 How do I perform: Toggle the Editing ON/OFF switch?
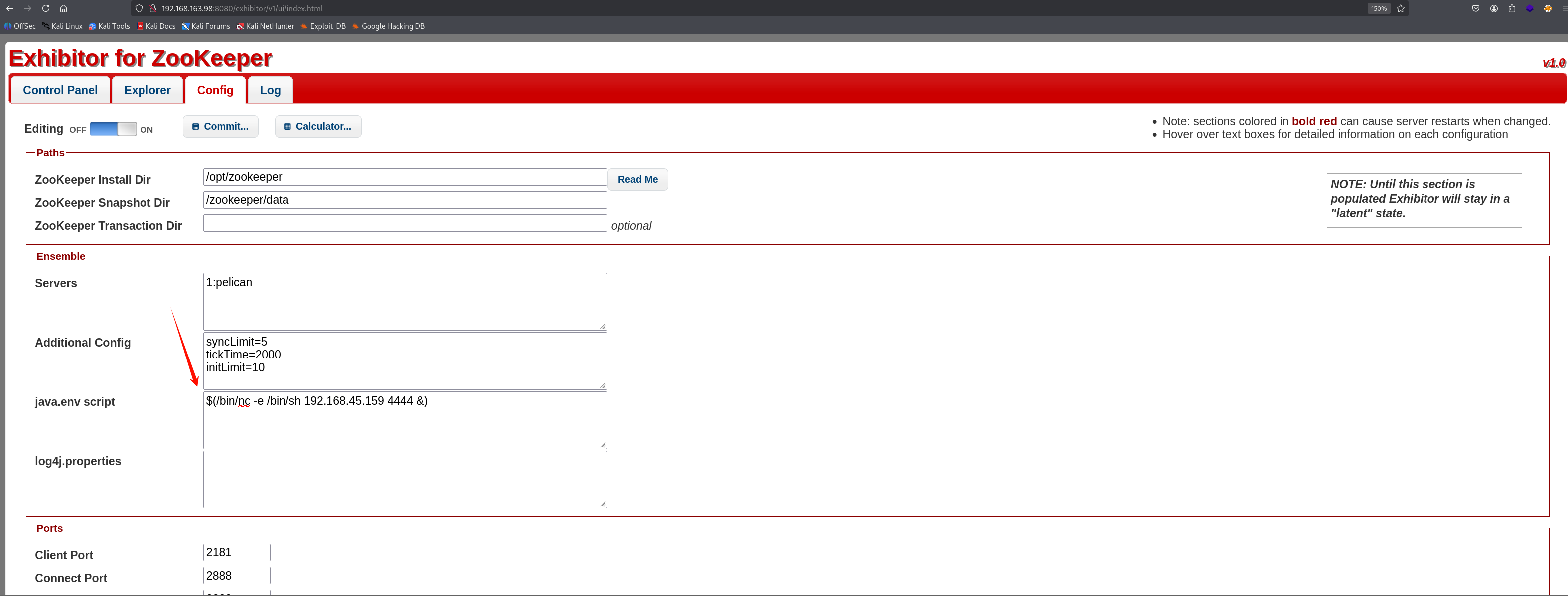113,129
